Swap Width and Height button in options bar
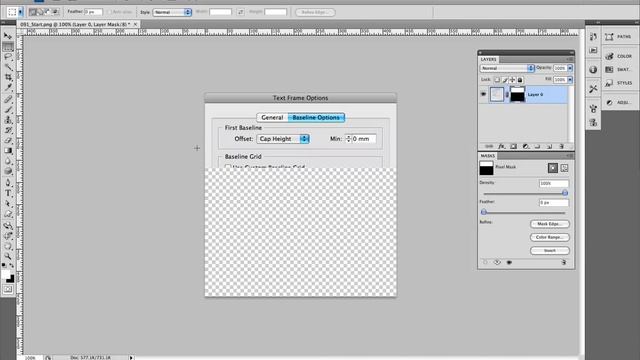This screenshot has height=360, width=640. click(240, 12)
